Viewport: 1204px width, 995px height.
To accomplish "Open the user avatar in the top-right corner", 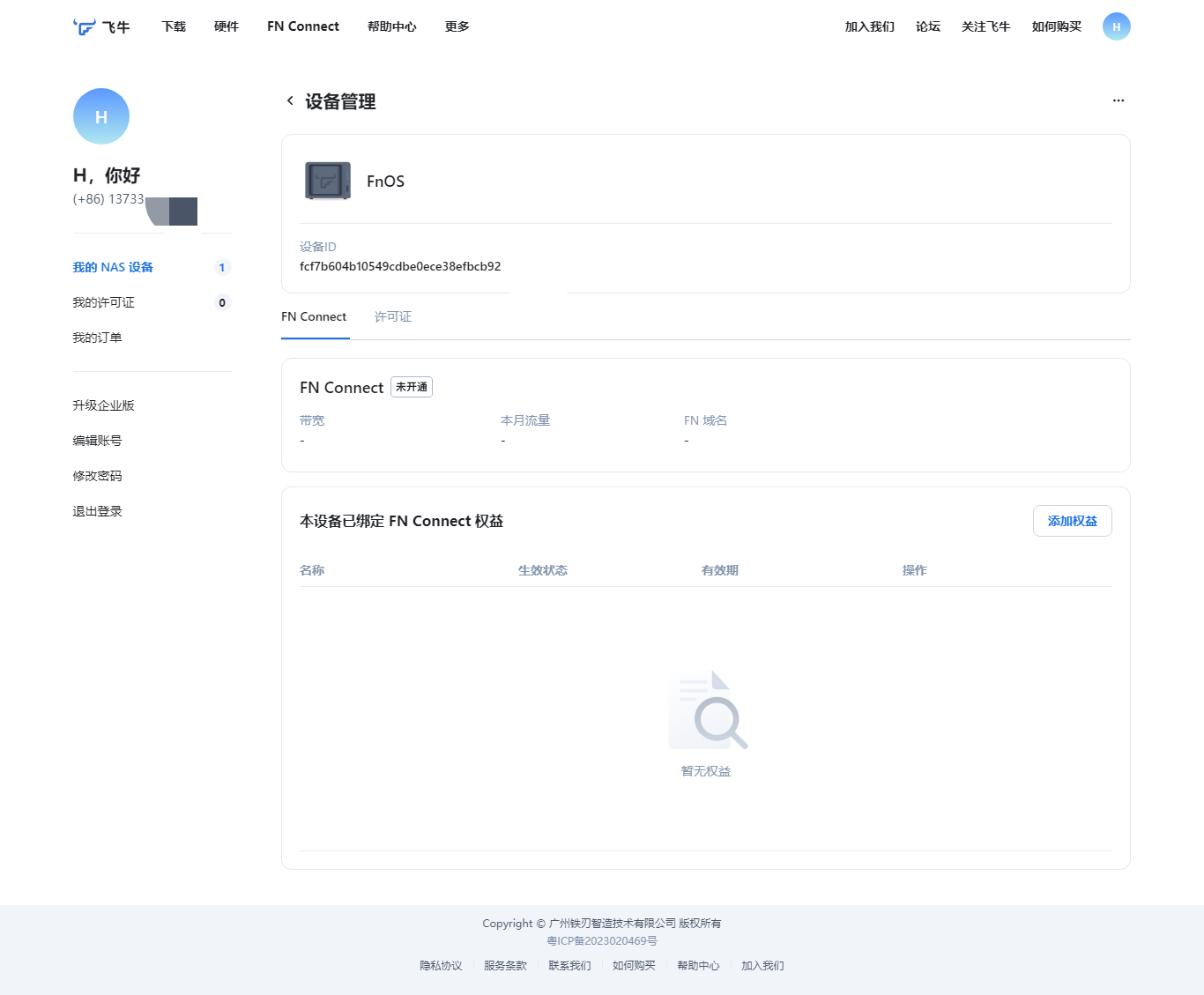I will click(x=1116, y=26).
